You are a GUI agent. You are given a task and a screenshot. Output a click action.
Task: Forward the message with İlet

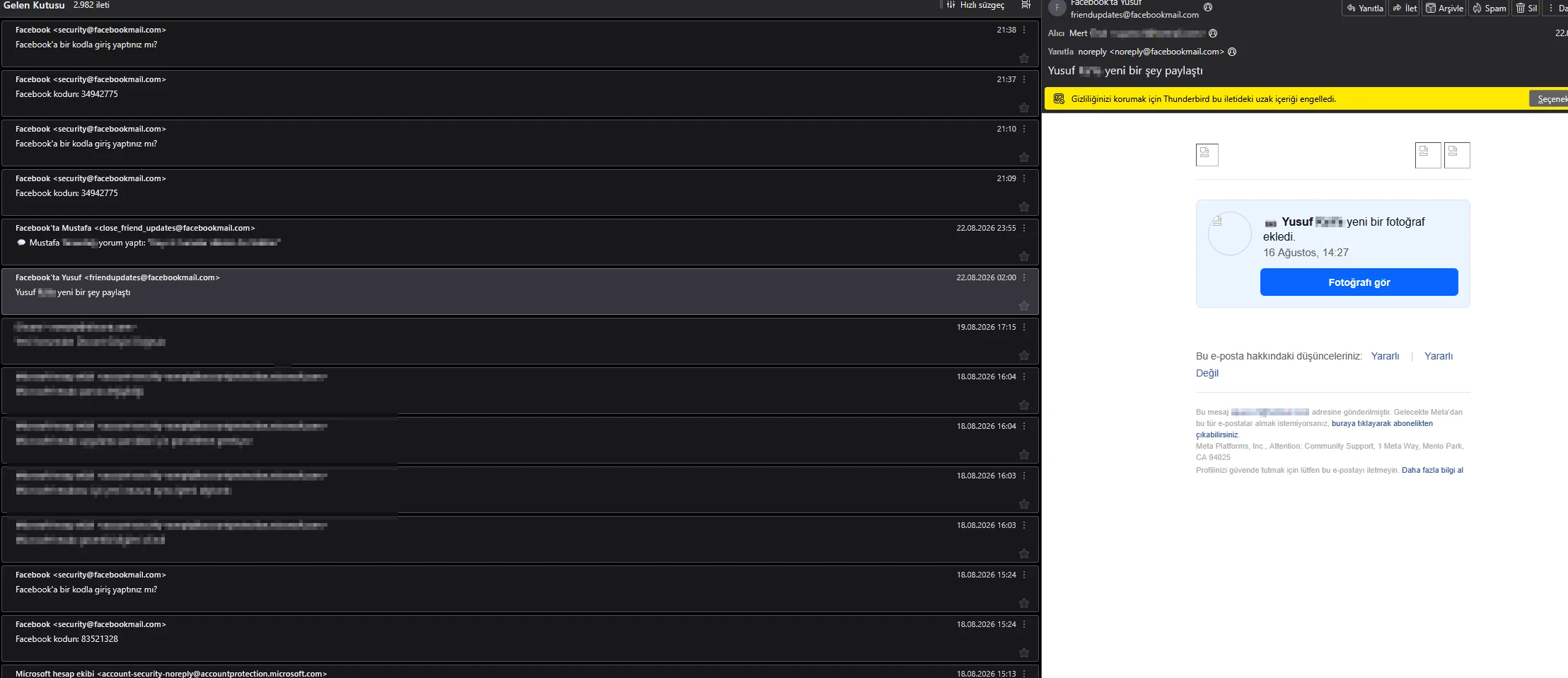click(1405, 8)
